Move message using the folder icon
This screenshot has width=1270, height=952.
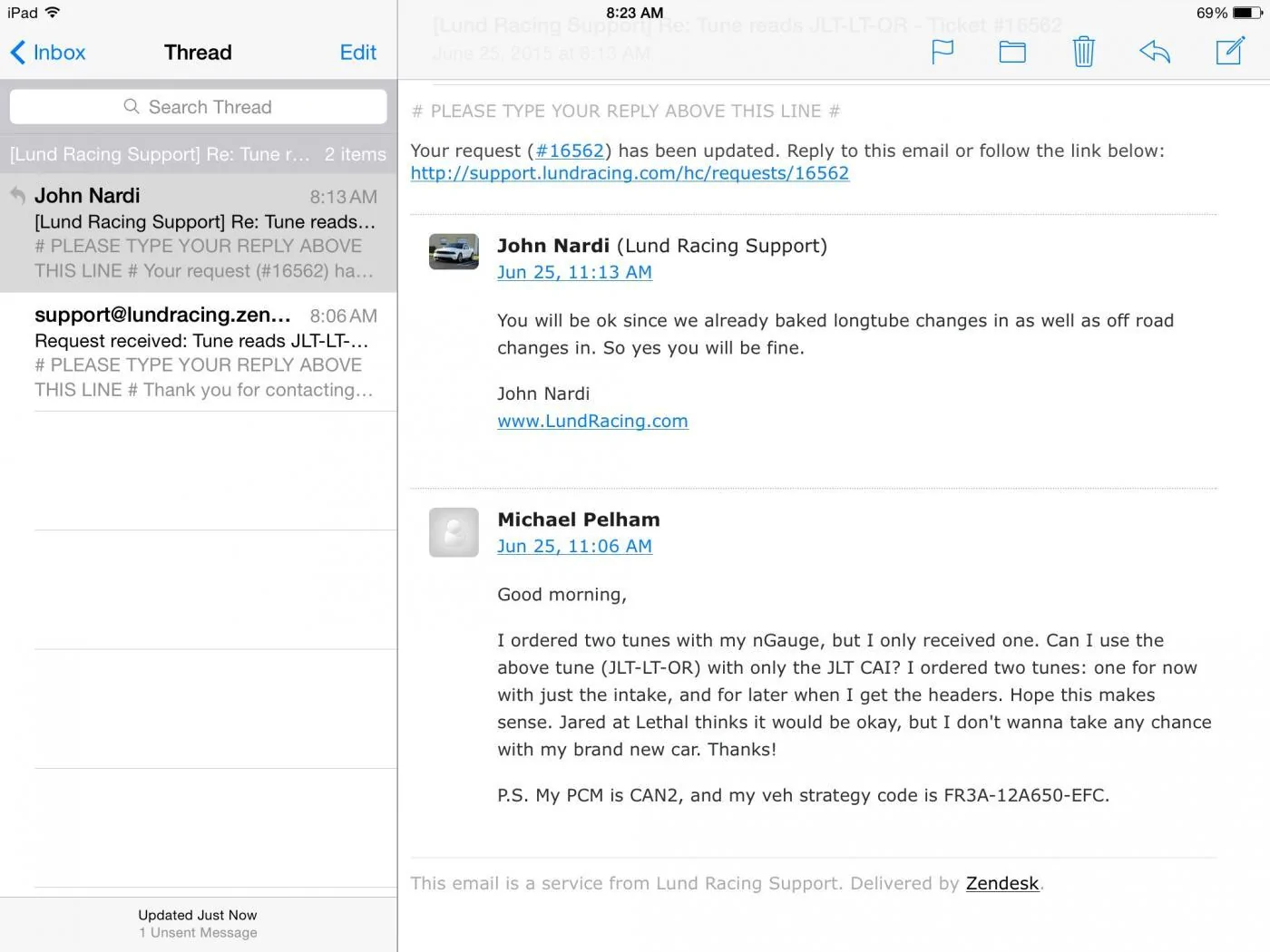pyautogui.click(x=1012, y=52)
